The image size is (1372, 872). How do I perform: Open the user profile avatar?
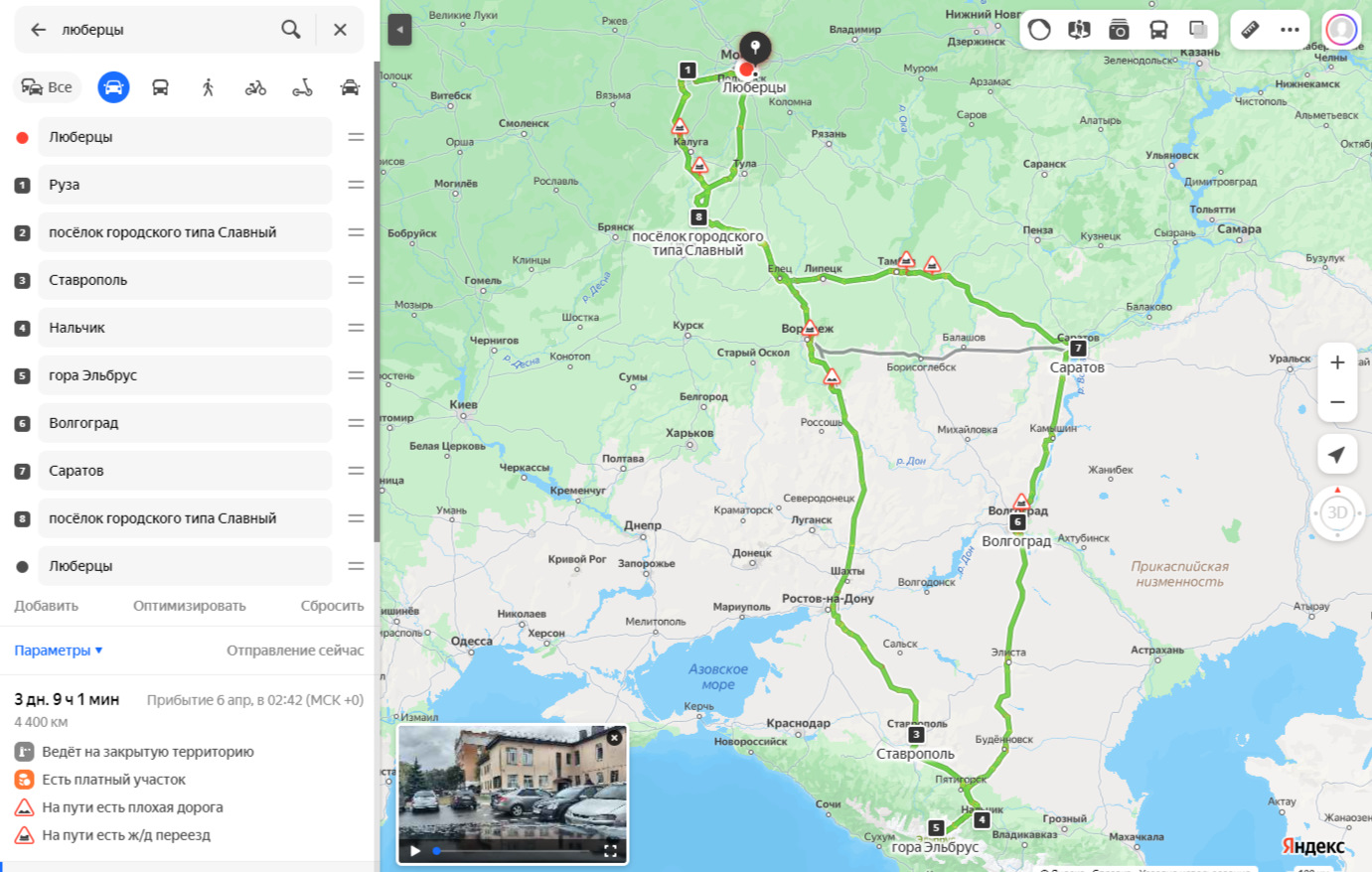1342,30
